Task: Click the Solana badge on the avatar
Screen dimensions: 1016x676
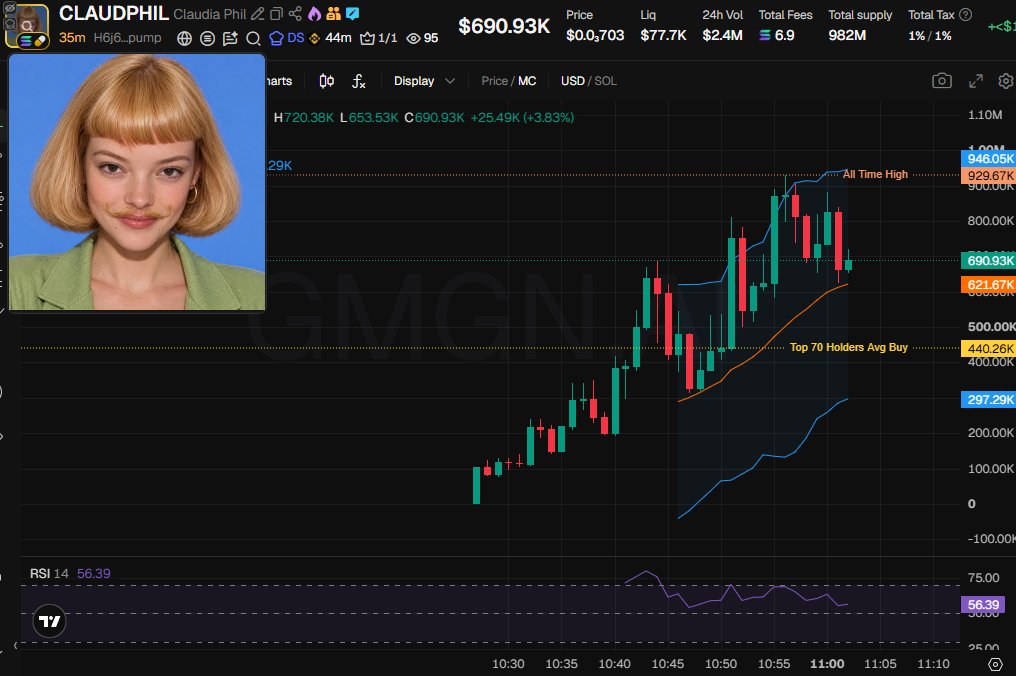Action: click(25, 41)
